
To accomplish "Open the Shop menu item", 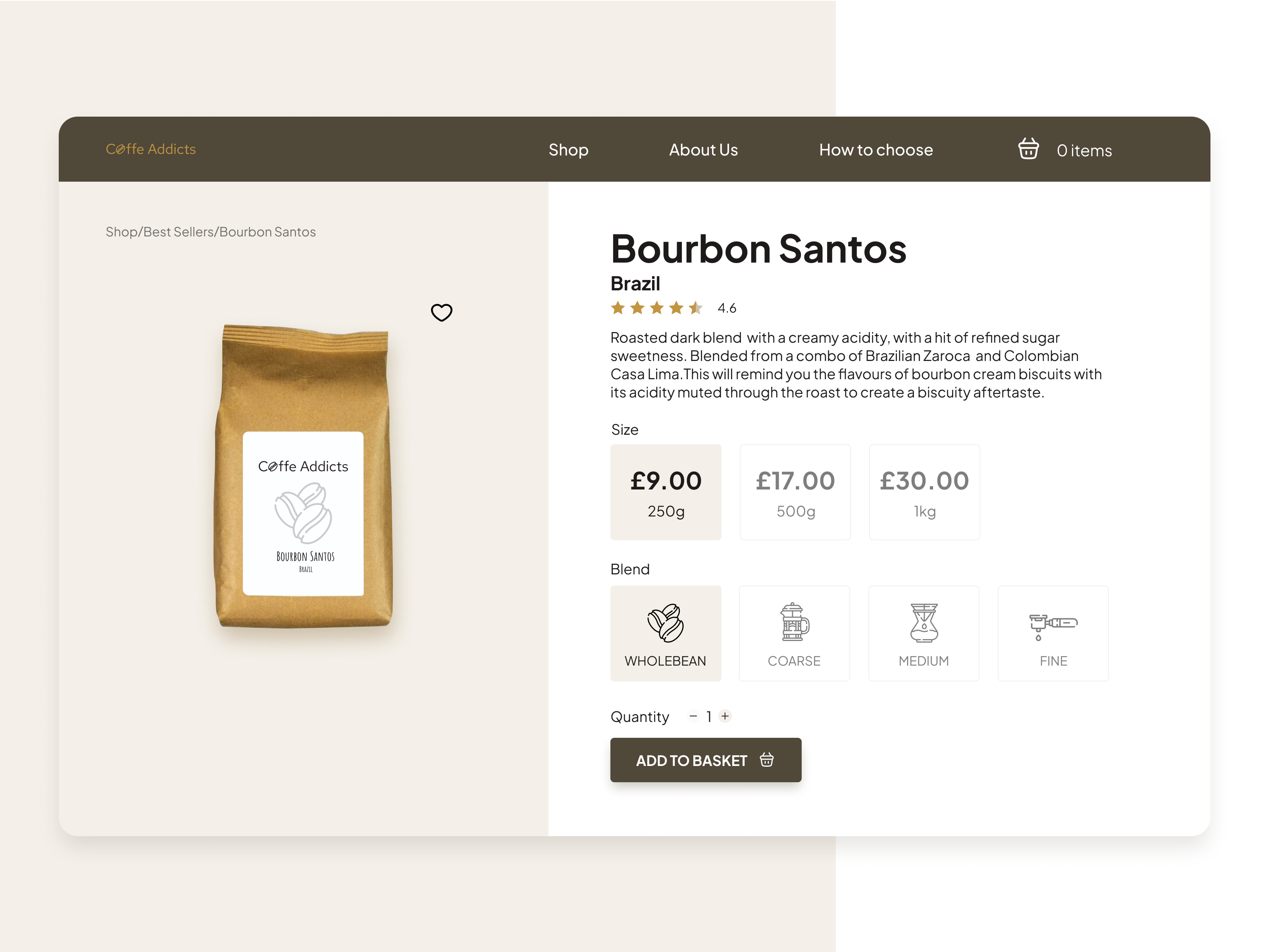I will click(568, 150).
